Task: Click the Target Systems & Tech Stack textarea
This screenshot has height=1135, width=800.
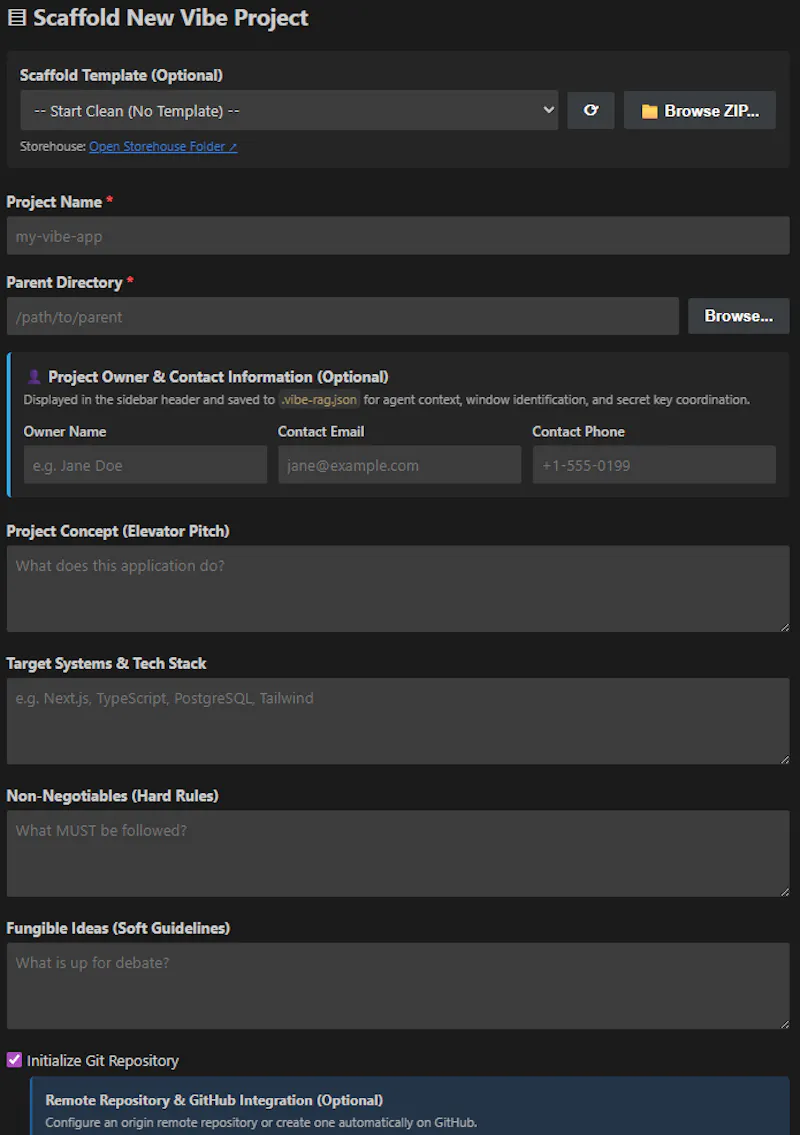Action: [398, 721]
